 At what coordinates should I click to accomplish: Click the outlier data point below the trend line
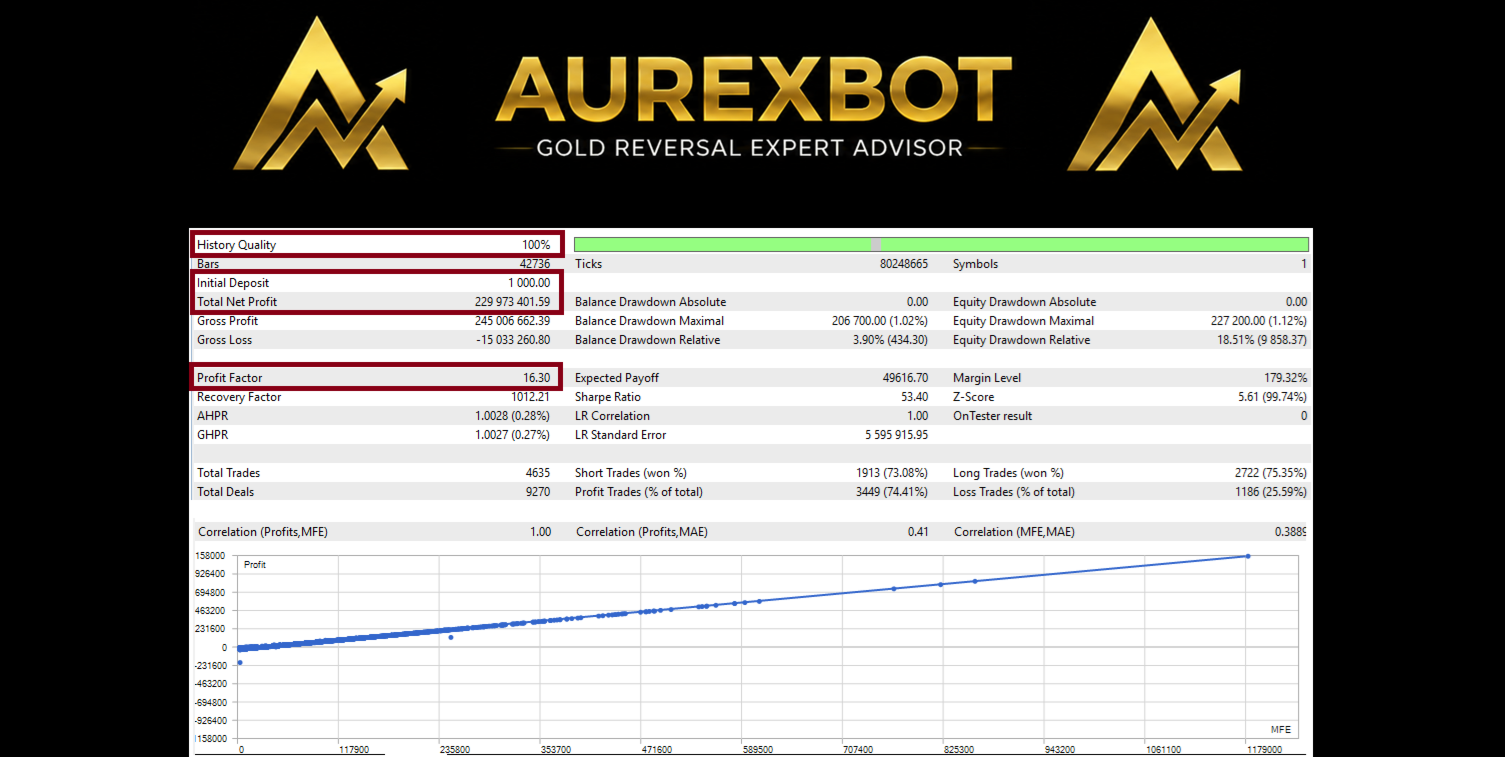click(x=451, y=637)
